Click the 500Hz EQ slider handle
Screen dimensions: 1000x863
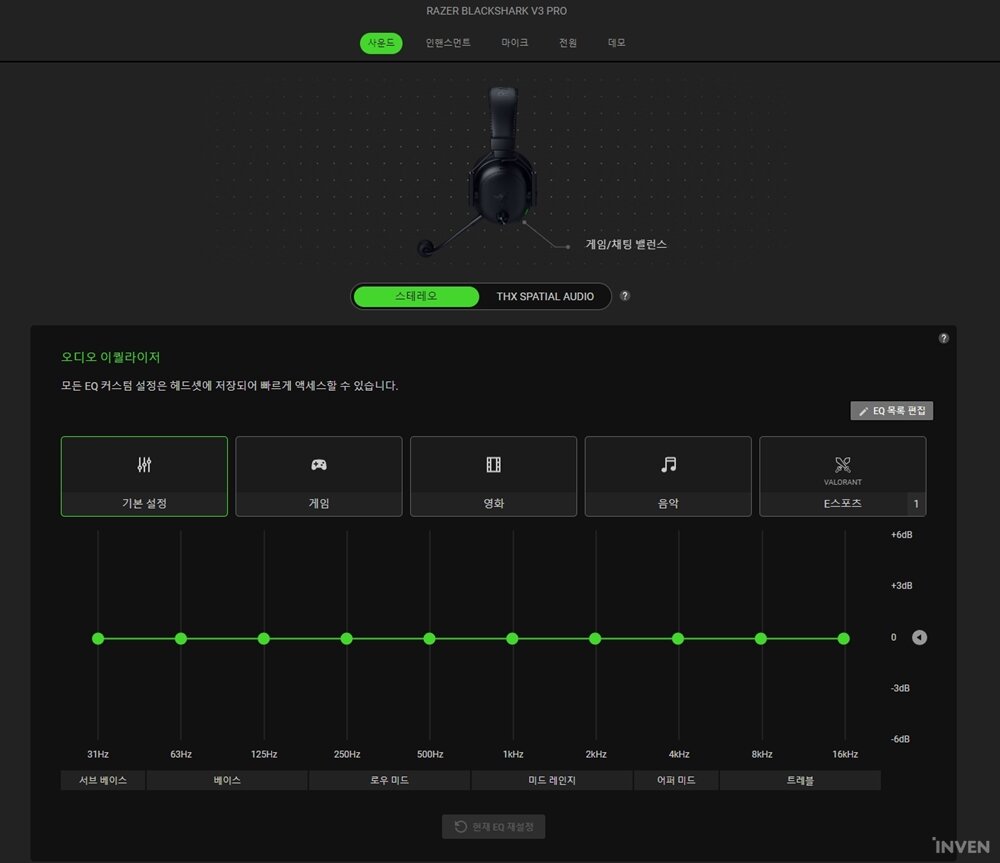(429, 638)
